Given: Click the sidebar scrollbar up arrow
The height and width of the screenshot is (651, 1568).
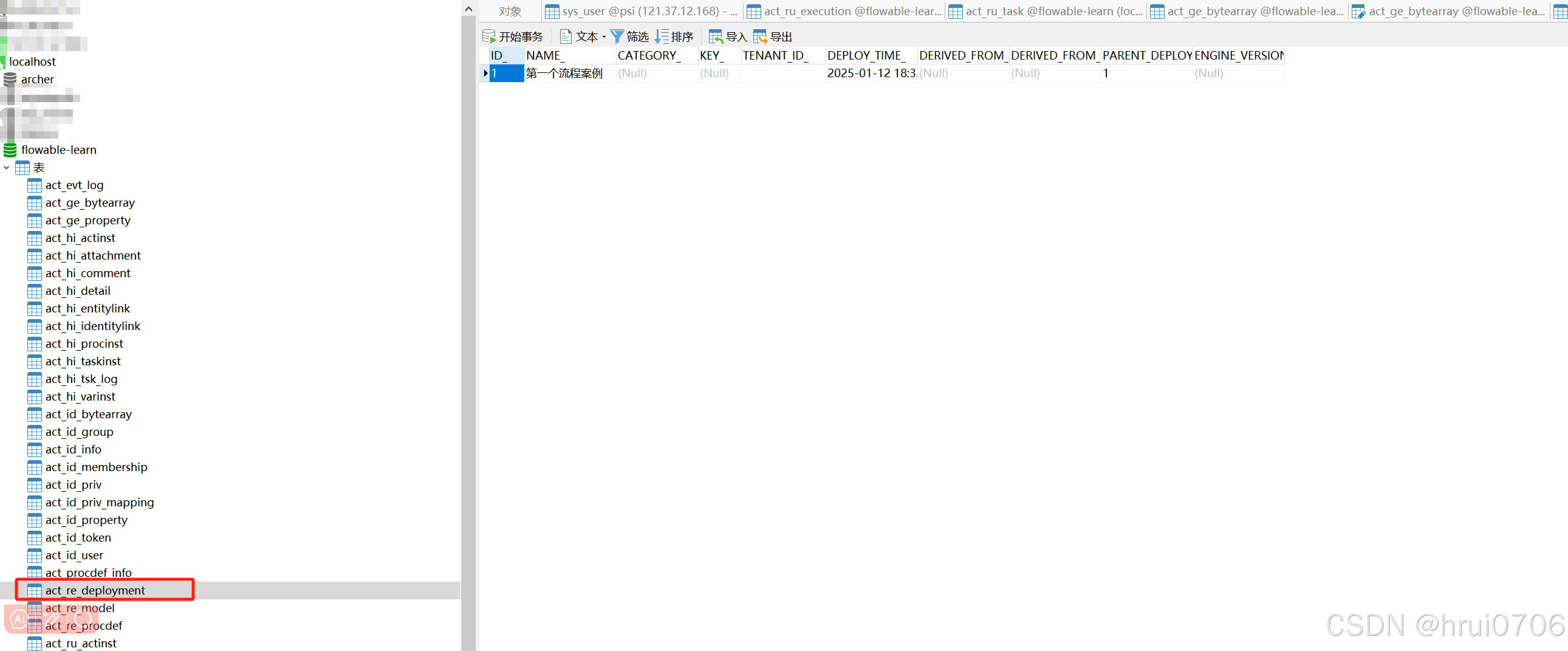Looking at the screenshot, I should point(468,9).
